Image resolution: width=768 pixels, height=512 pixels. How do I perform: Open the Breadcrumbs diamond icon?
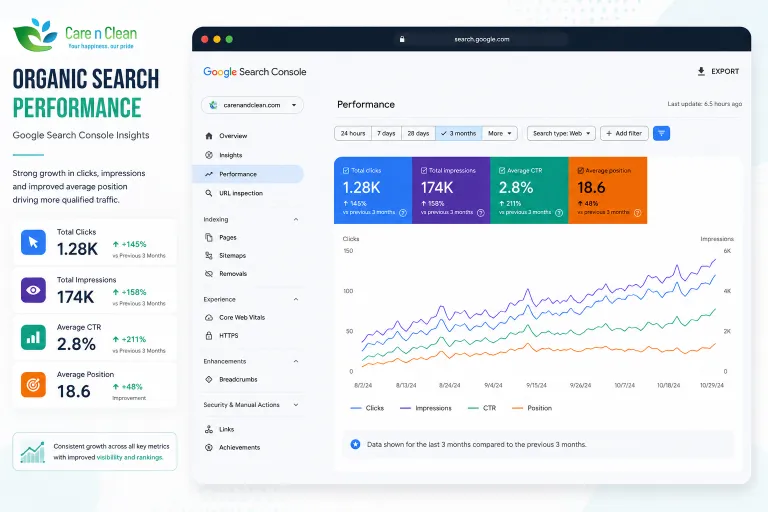(209, 379)
